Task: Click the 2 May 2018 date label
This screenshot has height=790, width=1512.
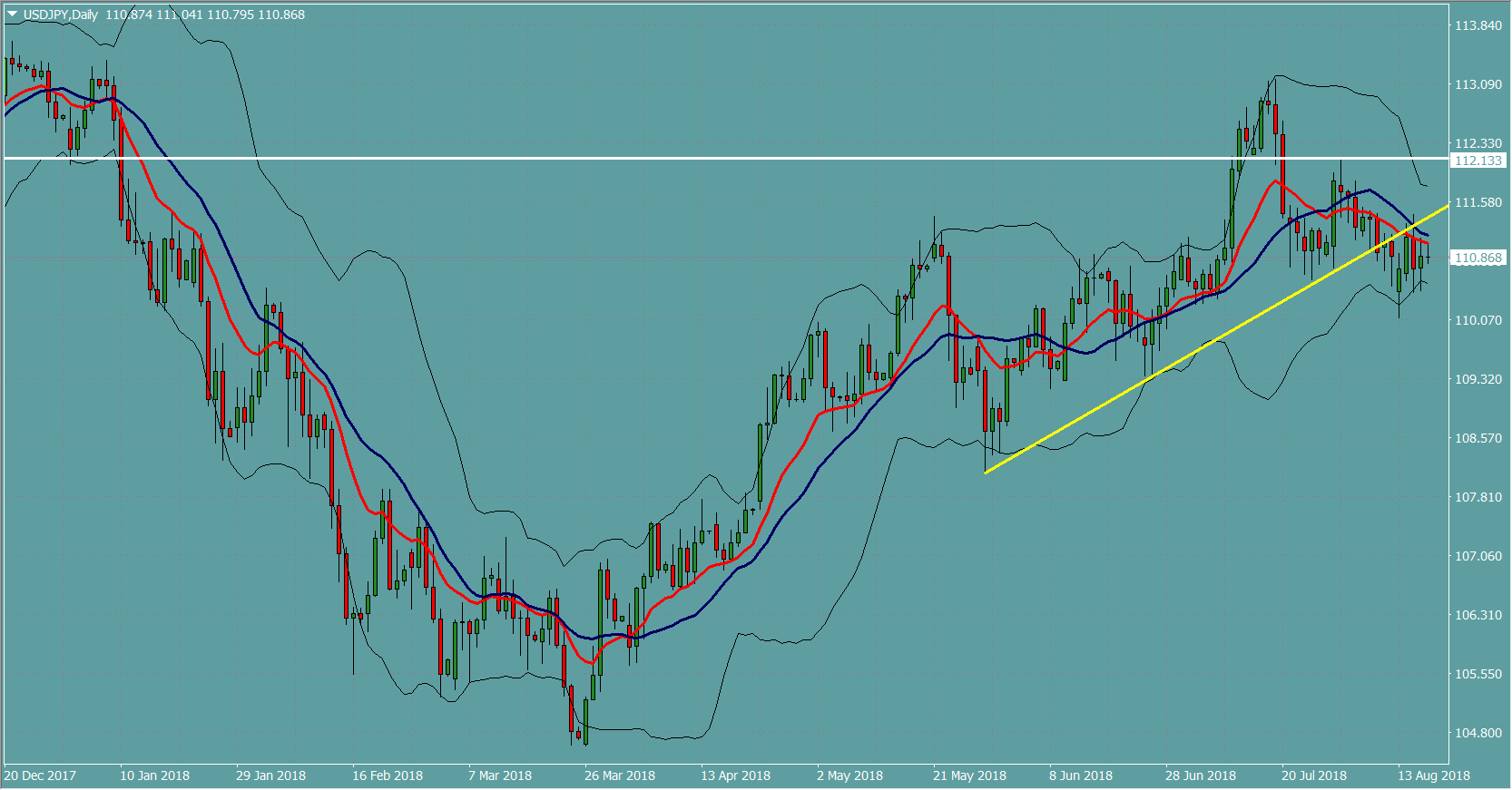Action: point(849,775)
